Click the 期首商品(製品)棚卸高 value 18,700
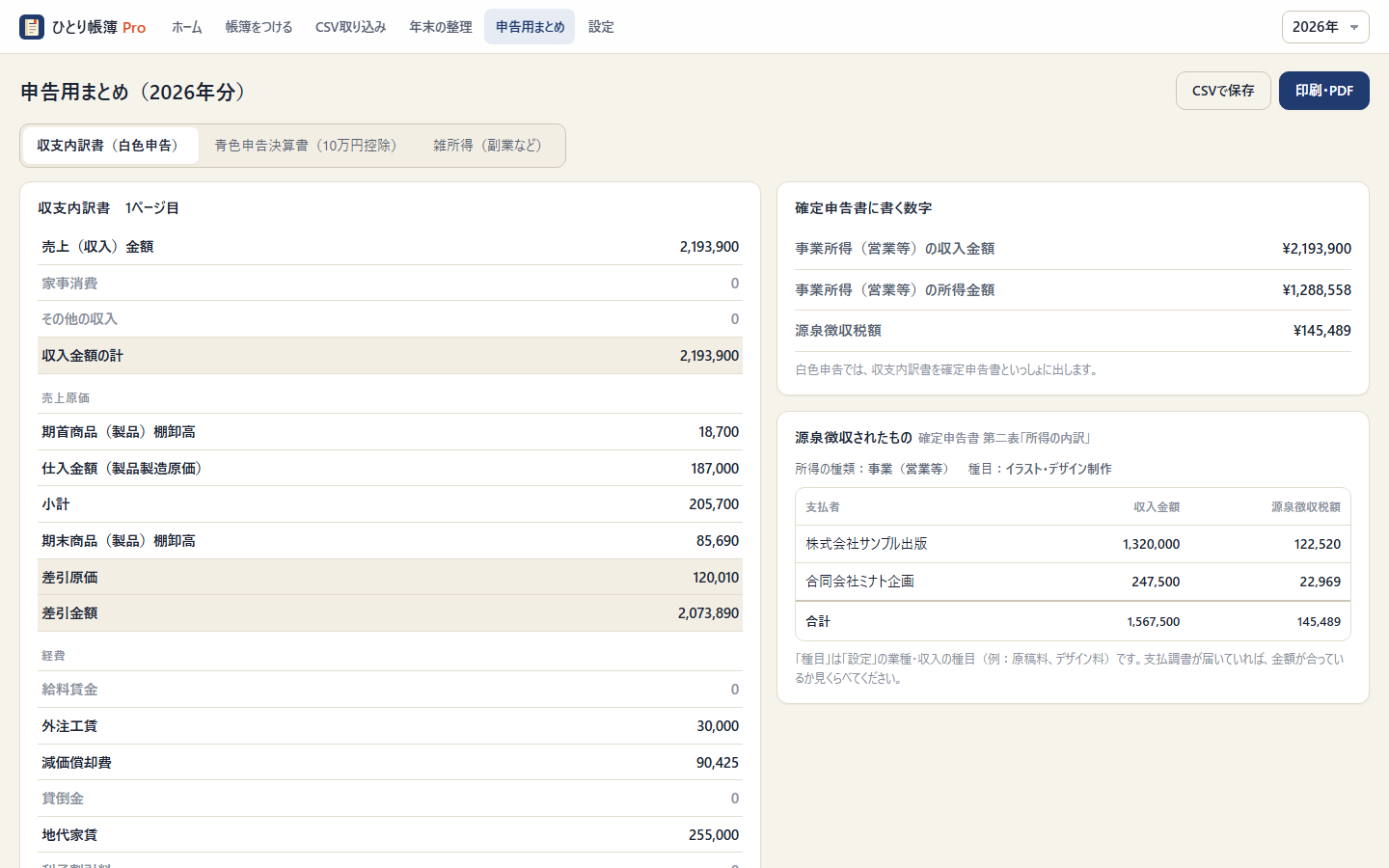Screen dimensions: 1389x868 coord(719,432)
